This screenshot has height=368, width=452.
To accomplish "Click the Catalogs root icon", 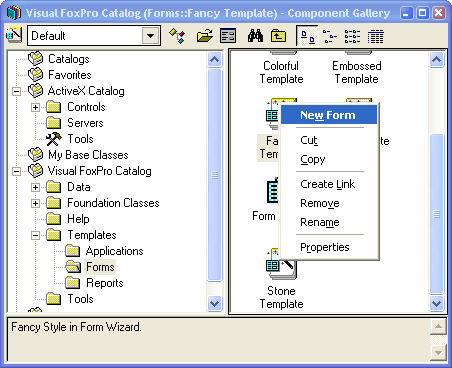I will click(36, 59).
